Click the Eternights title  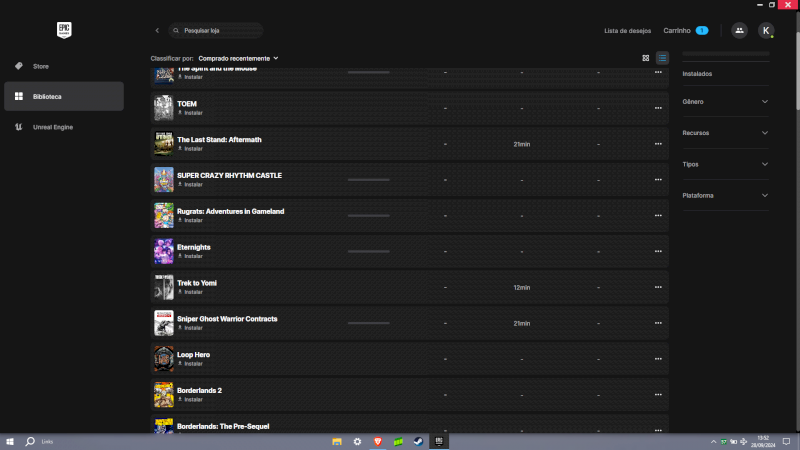[x=194, y=247]
